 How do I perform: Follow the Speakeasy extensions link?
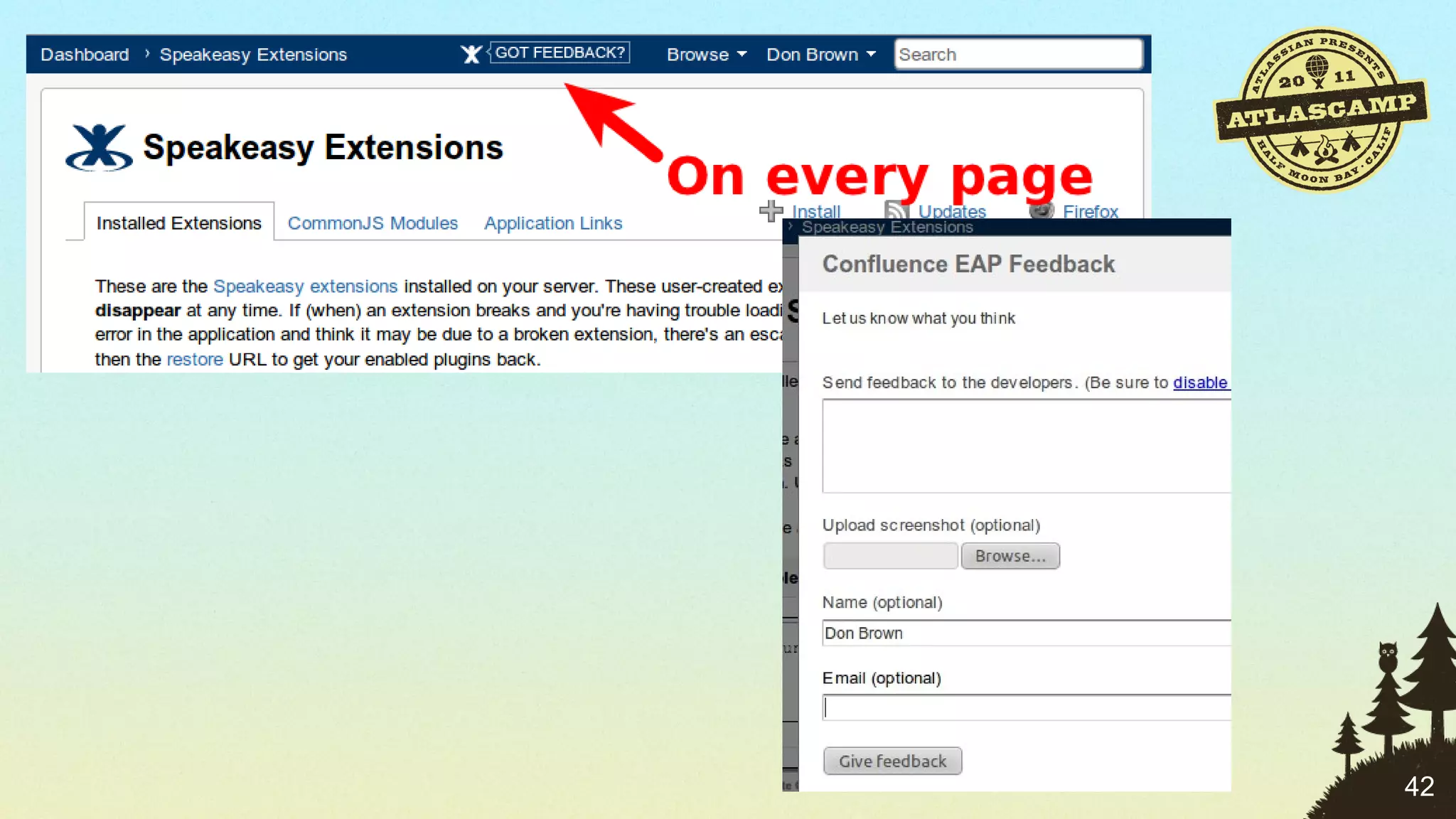point(305,287)
